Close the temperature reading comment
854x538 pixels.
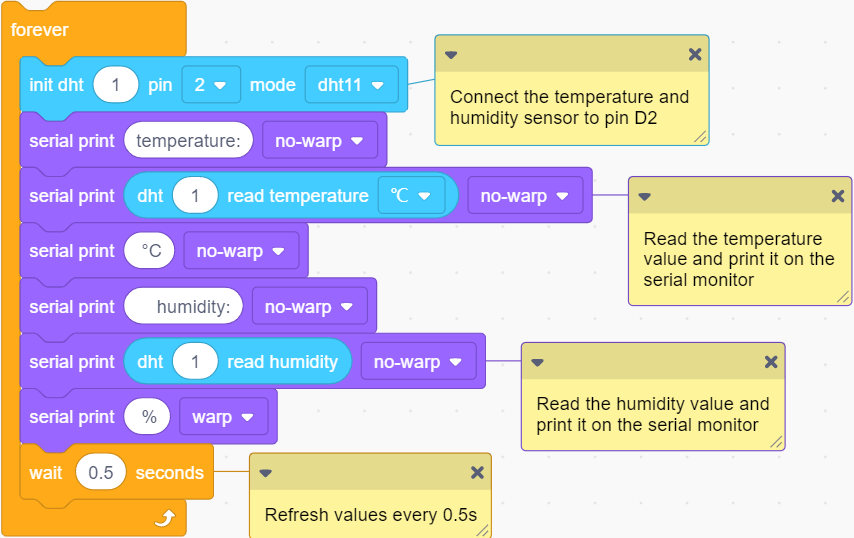tap(838, 196)
